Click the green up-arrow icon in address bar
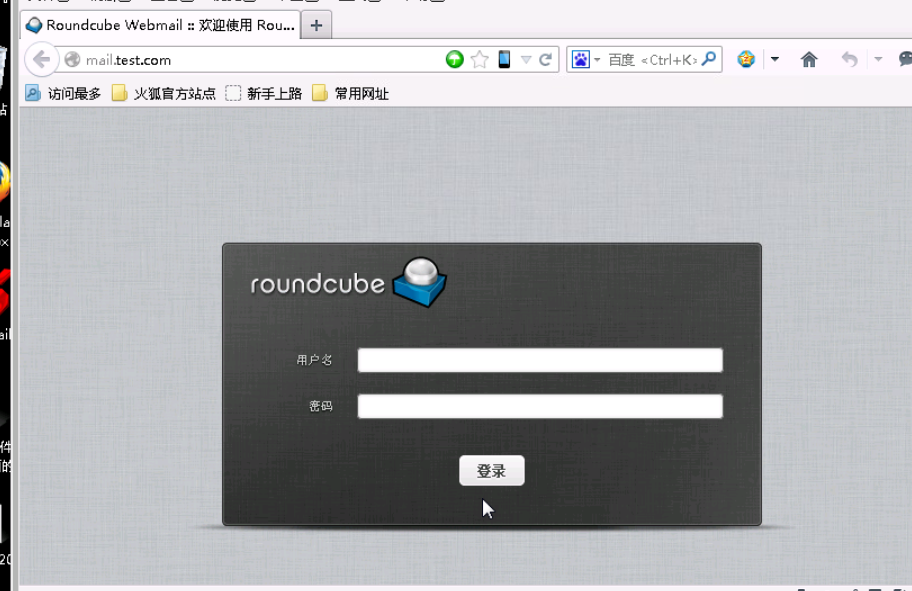The image size is (912, 591). point(454,59)
